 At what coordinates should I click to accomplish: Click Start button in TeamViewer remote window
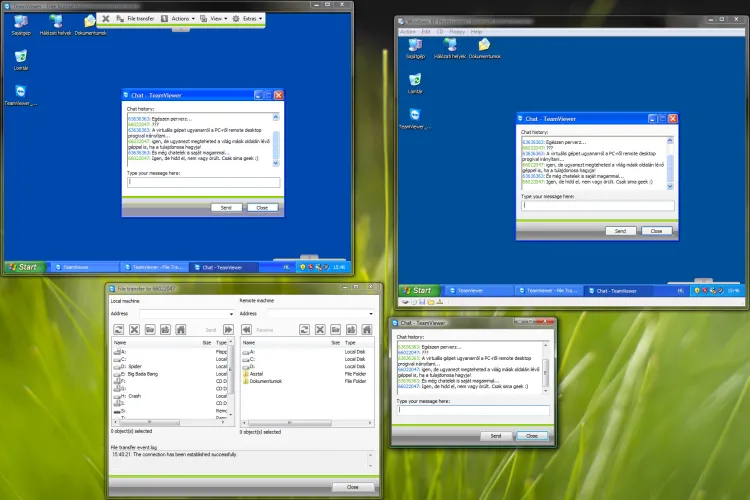click(24, 267)
